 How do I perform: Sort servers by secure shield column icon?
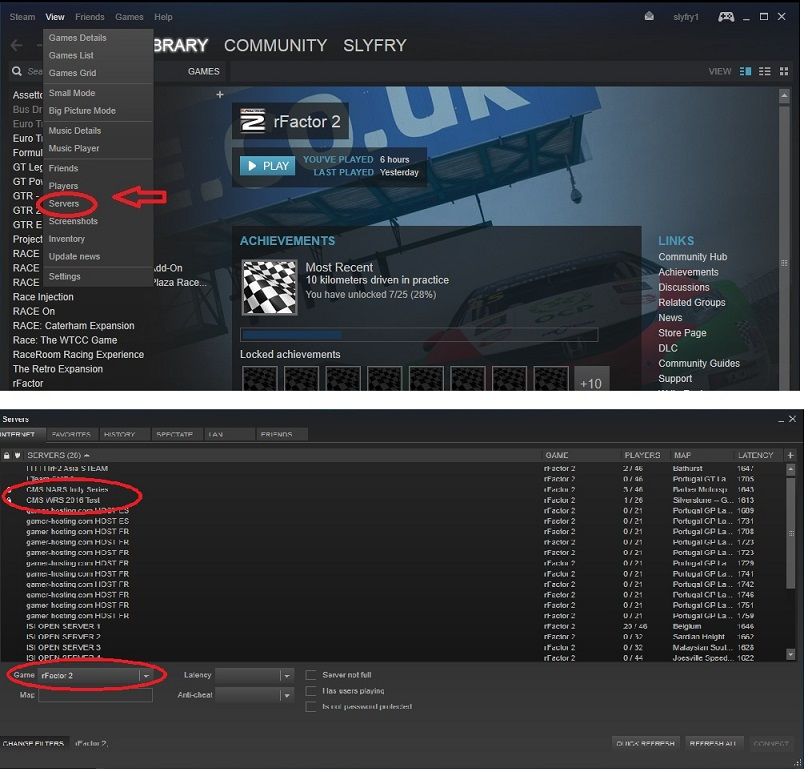click(18, 456)
